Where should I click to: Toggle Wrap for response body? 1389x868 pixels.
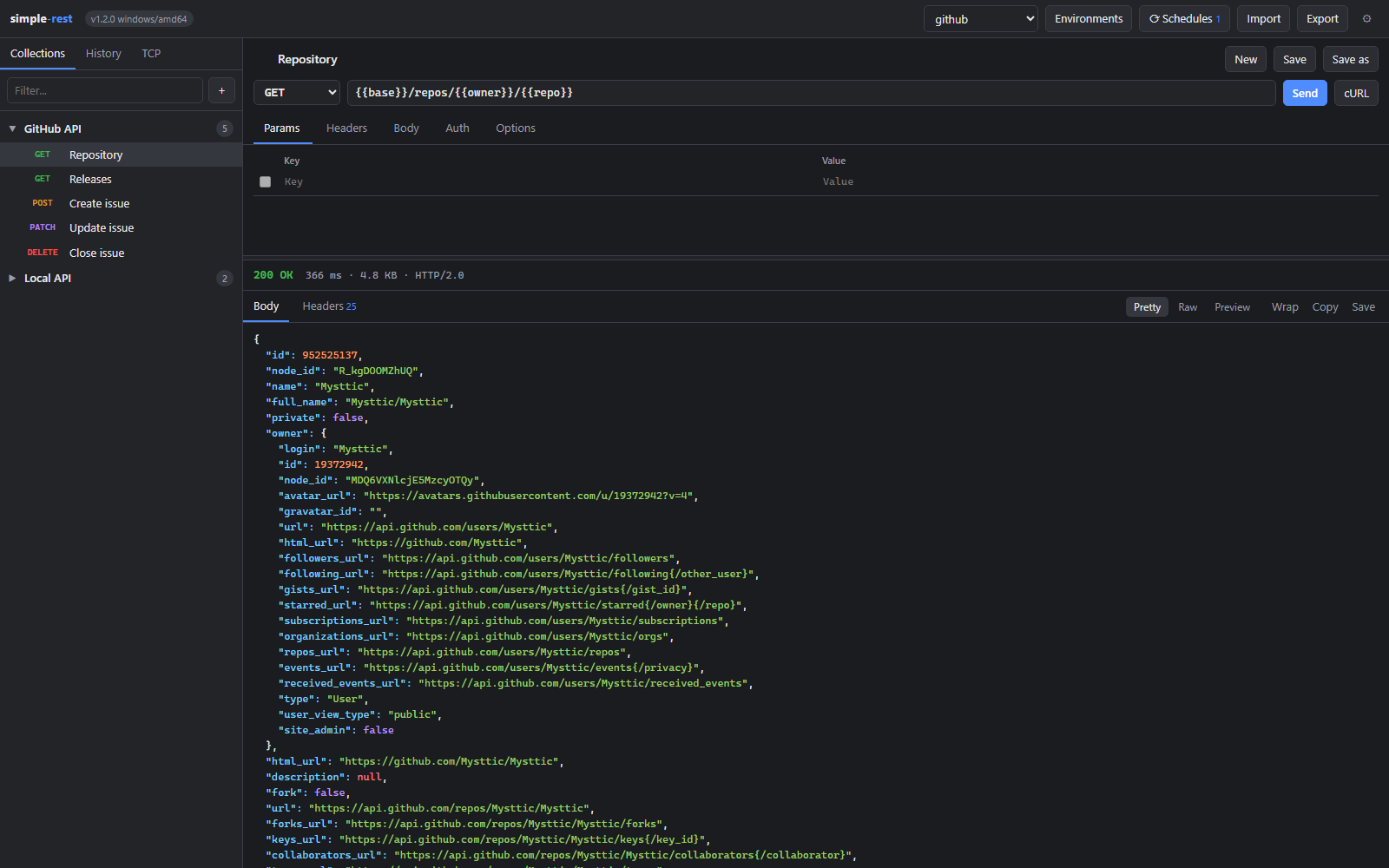[x=1285, y=307]
